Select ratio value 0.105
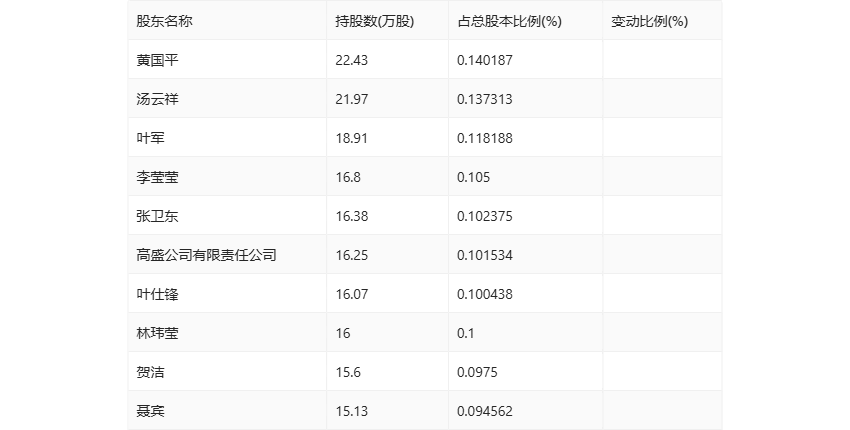This screenshot has width=850, height=430. click(473, 177)
